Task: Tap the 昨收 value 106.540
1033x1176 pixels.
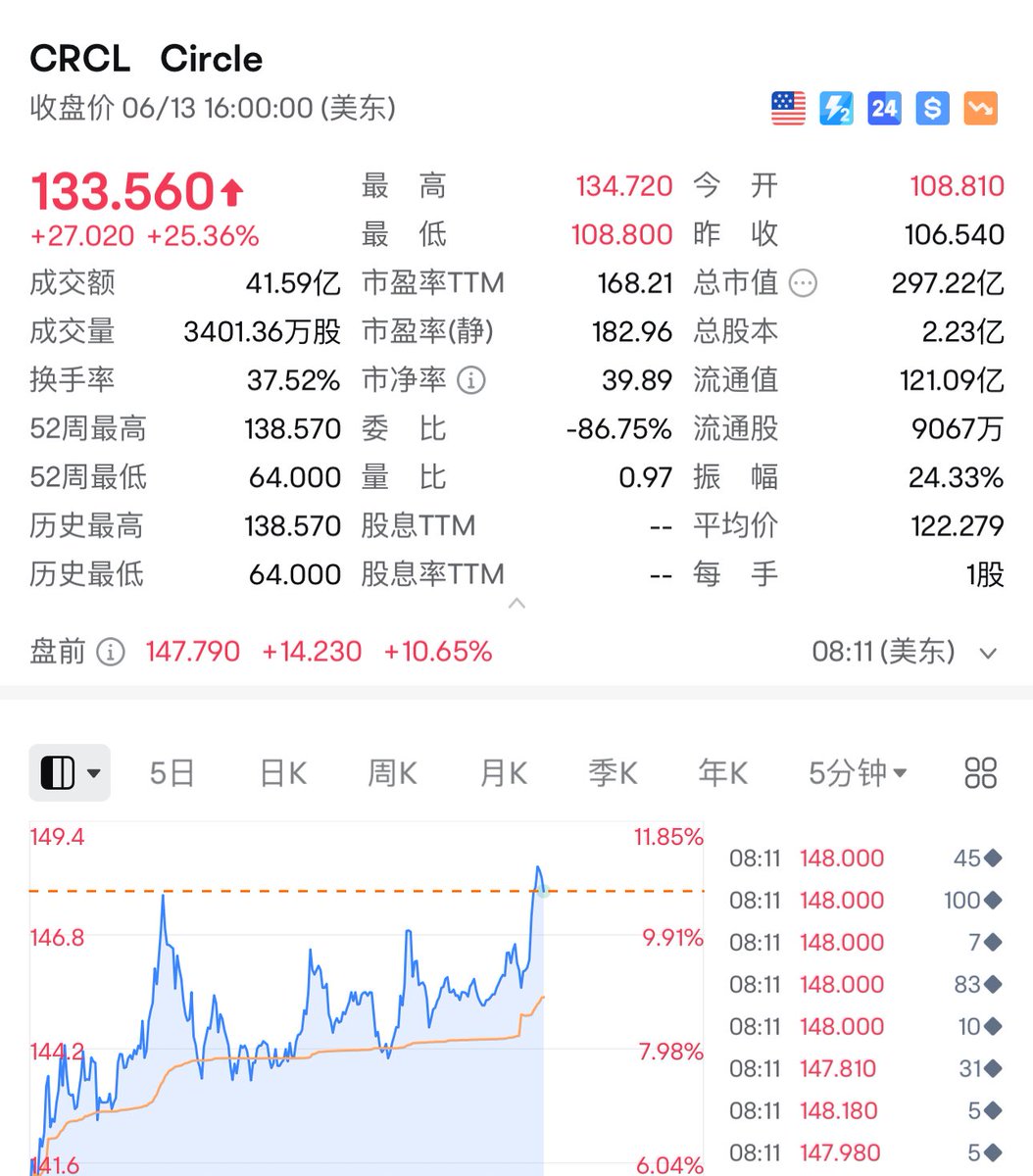Action: click(955, 235)
